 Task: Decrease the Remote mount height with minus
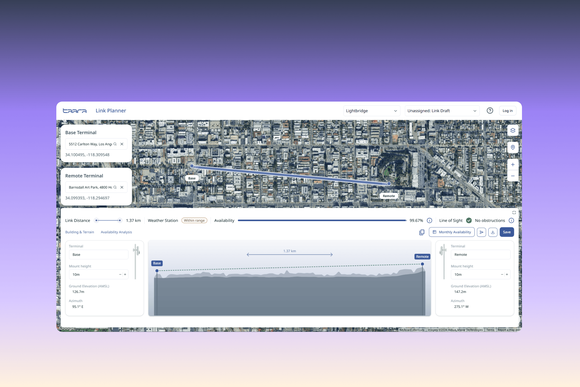(x=502, y=275)
